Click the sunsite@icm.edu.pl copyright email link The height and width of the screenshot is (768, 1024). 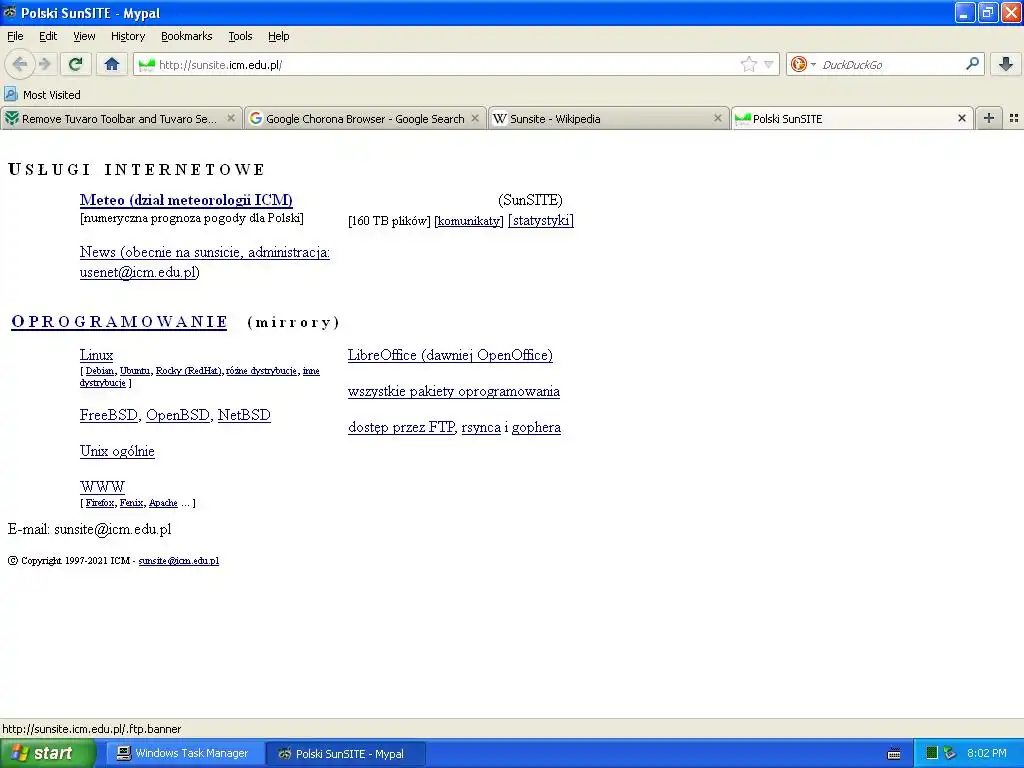click(x=178, y=560)
